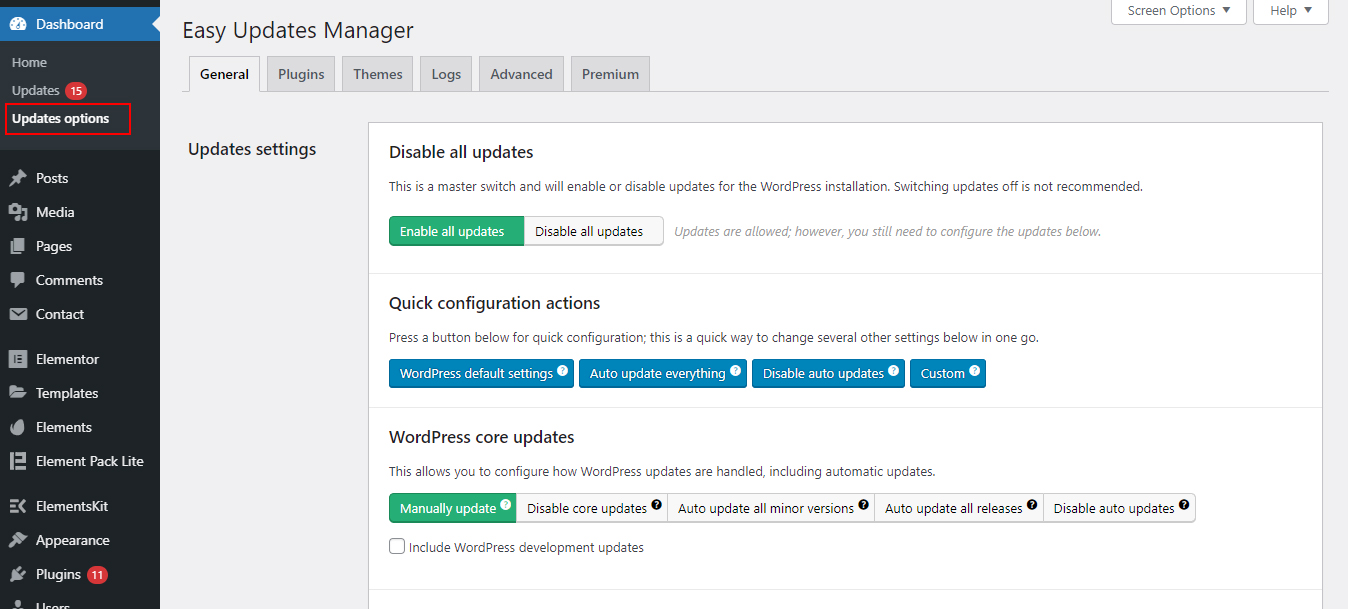Open the Media menu

pos(80,212)
